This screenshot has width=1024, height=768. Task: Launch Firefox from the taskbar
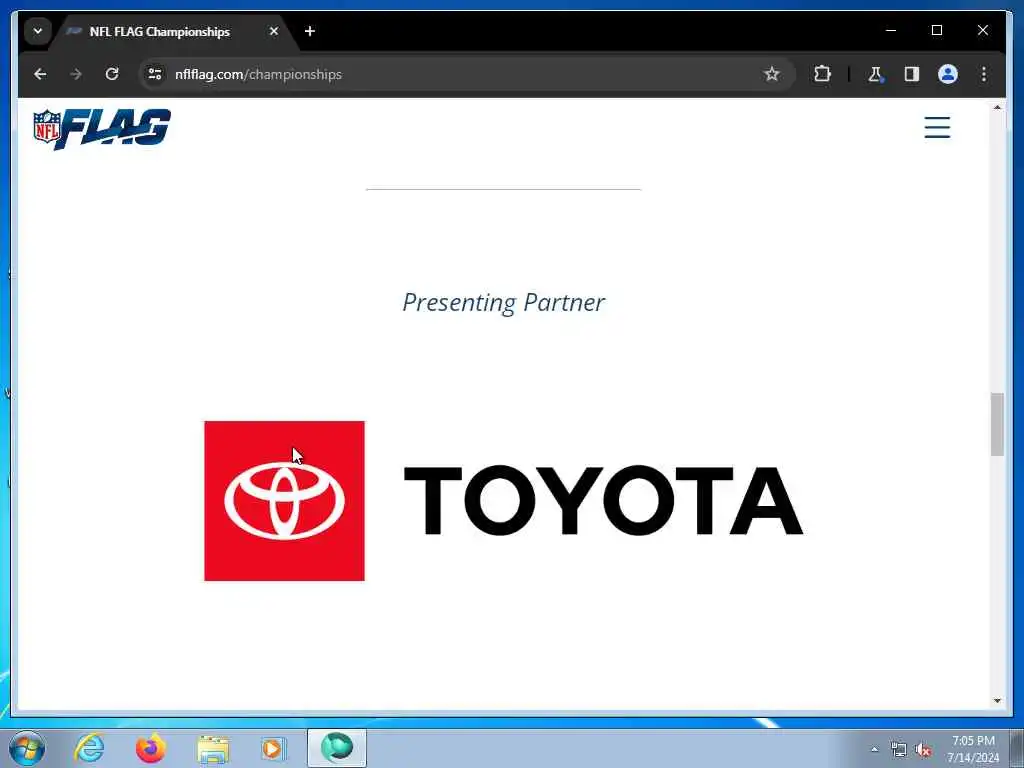click(x=150, y=748)
